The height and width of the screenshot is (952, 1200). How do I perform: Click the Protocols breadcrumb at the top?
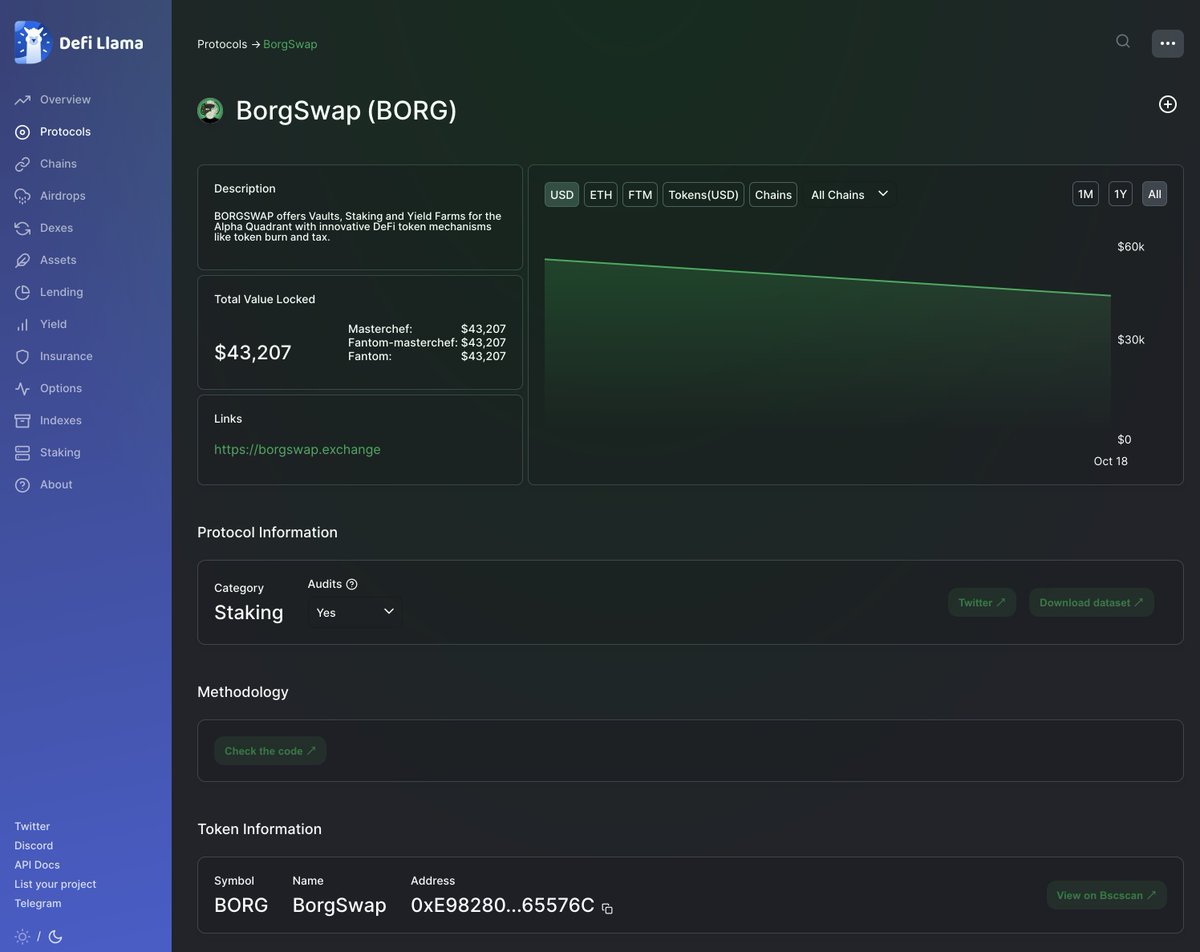tap(222, 44)
